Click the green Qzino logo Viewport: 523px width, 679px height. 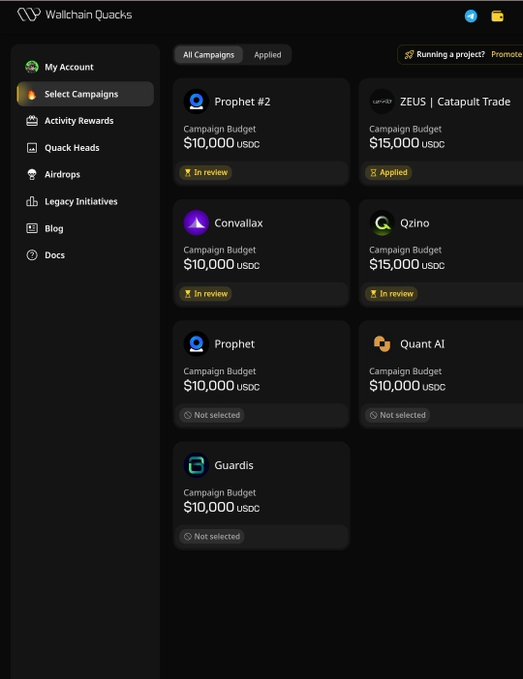click(382, 223)
